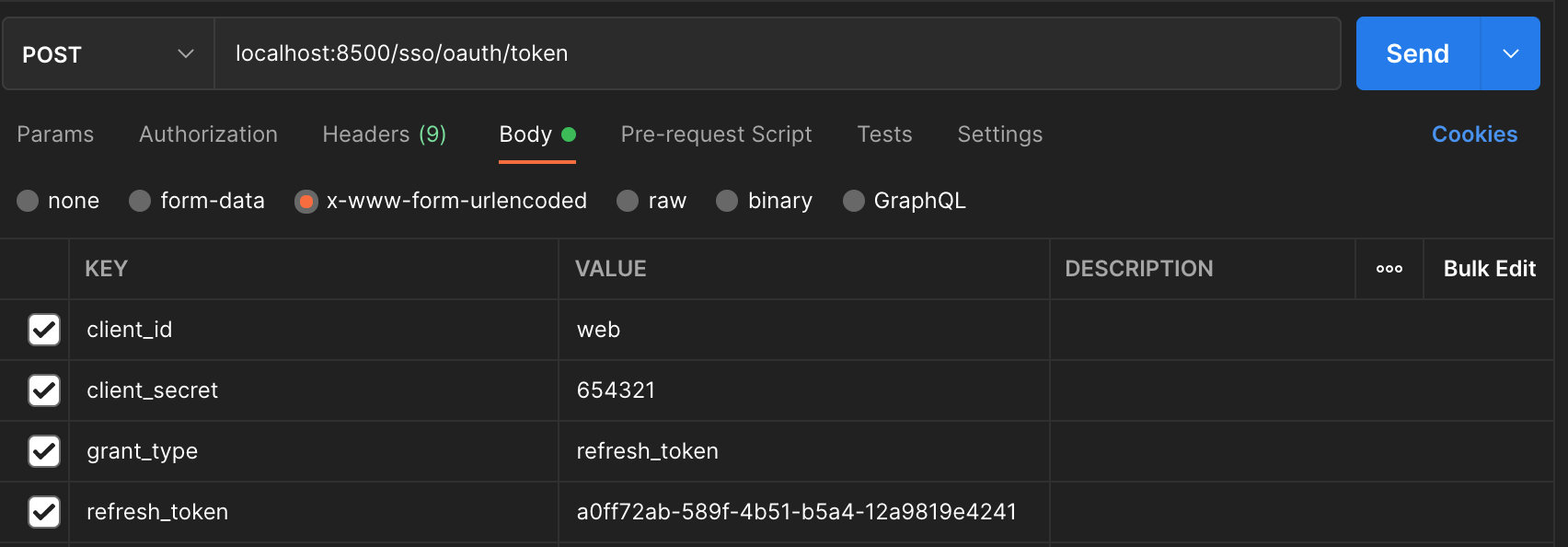Select the none body type
The width and height of the screenshot is (1568, 547).
(29, 201)
